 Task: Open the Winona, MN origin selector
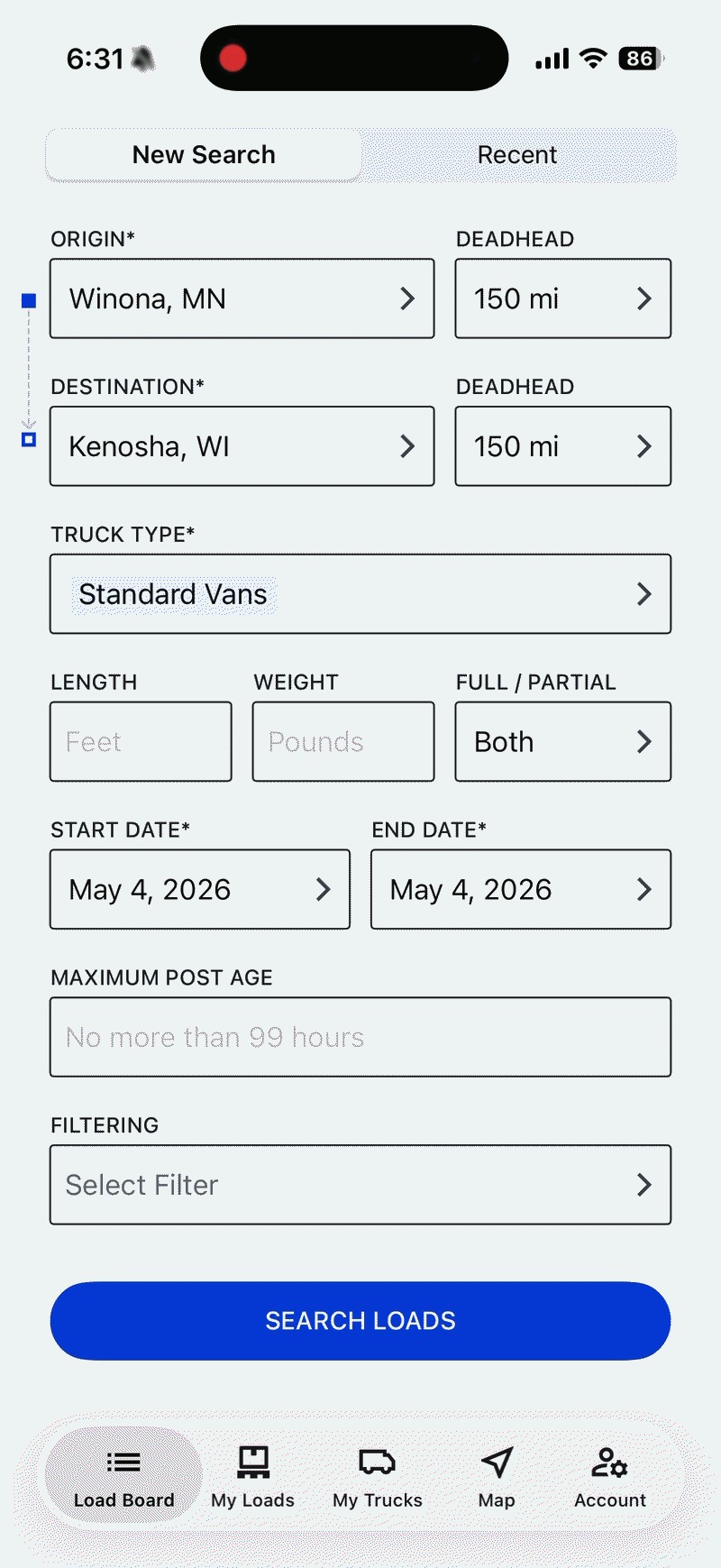click(242, 298)
